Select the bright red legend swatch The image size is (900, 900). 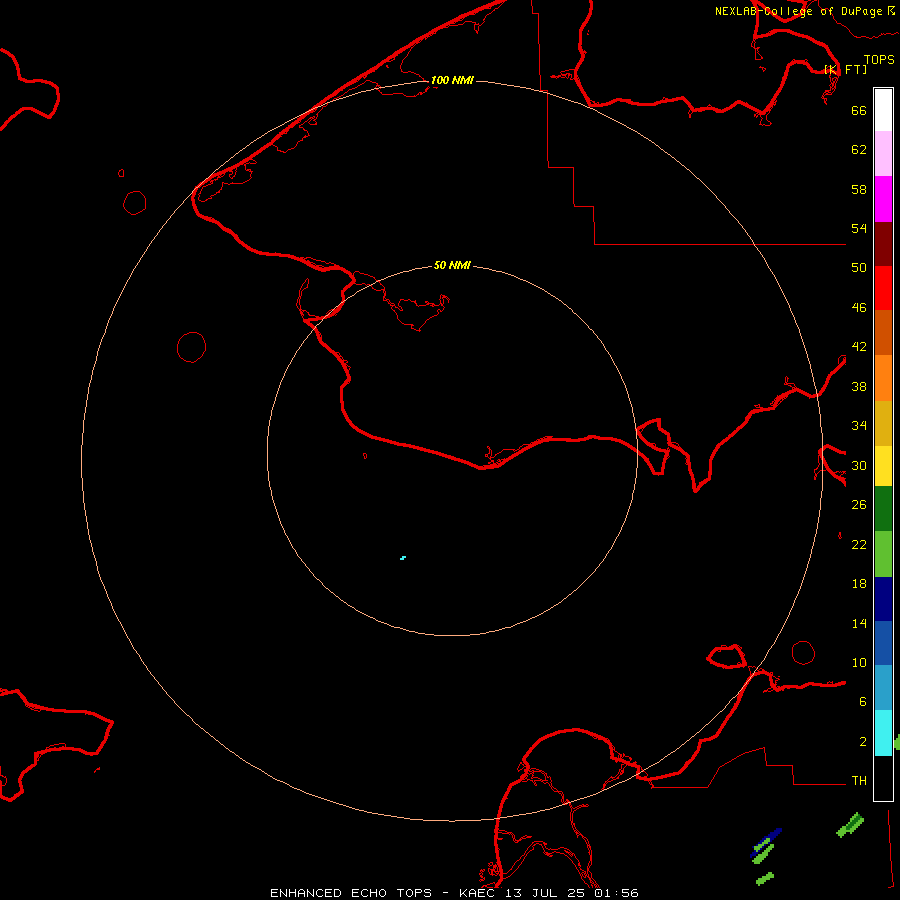click(883, 288)
